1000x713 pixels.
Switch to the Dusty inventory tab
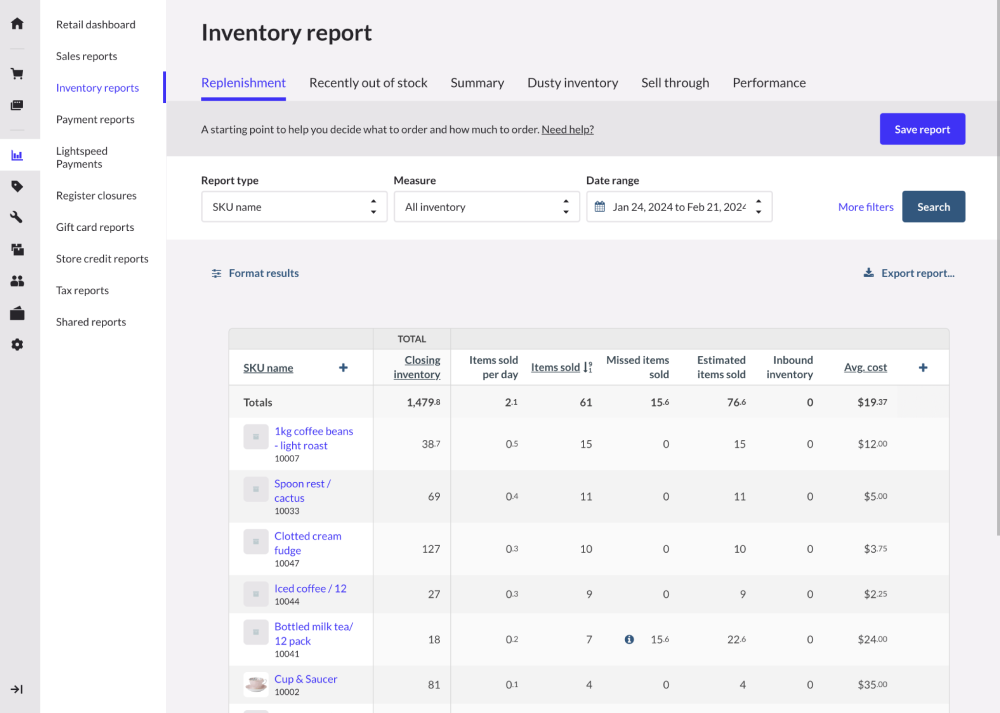572,83
